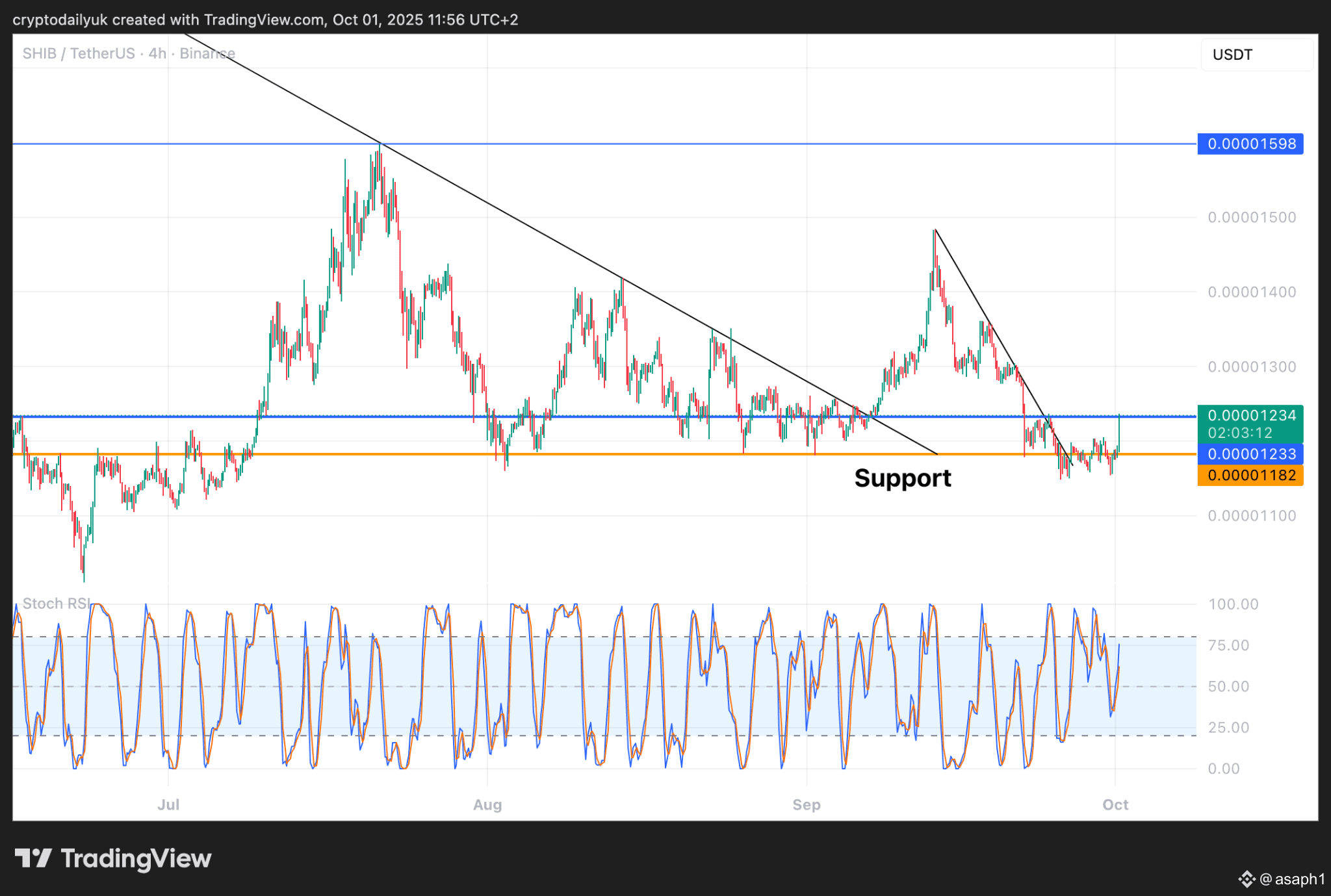Click the Sep marker on time axis
Image resolution: width=1331 pixels, height=896 pixels.
(x=807, y=804)
